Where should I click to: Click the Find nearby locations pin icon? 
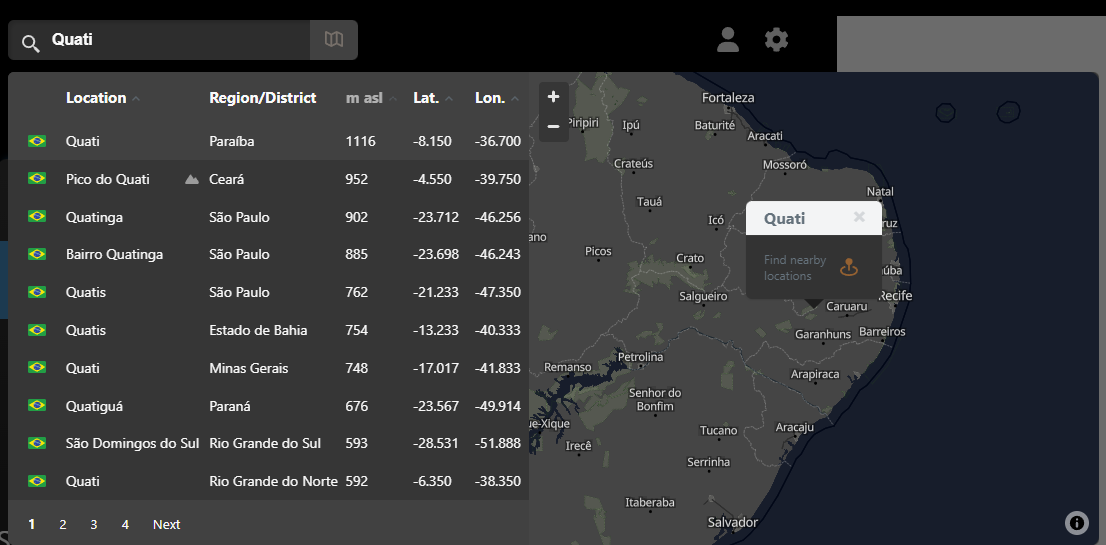pyautogui.click(x=849, y=267)
